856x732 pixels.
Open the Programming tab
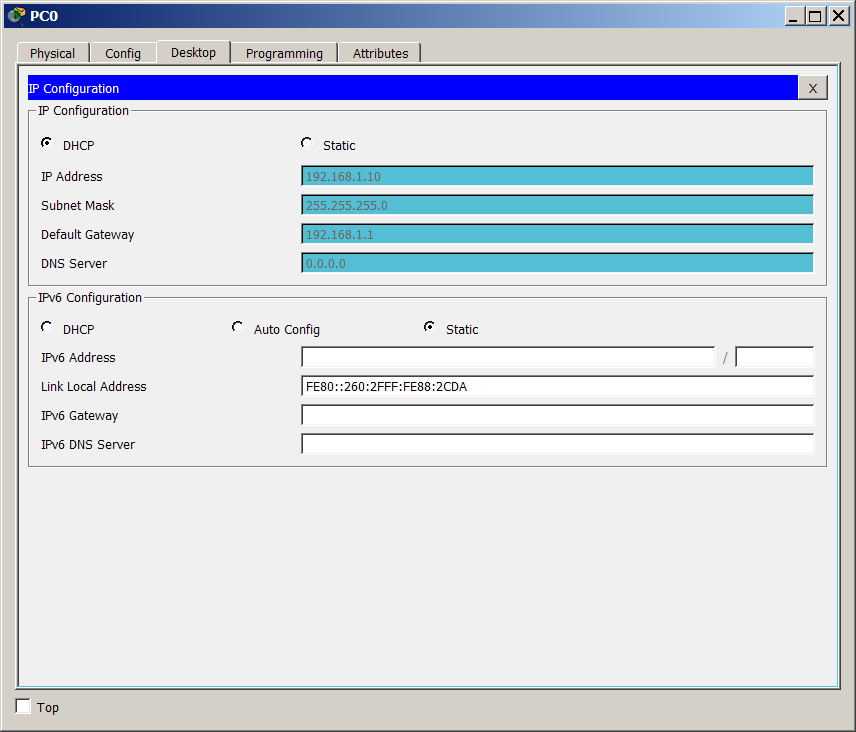pyautogui.click(x=284, y=53)
